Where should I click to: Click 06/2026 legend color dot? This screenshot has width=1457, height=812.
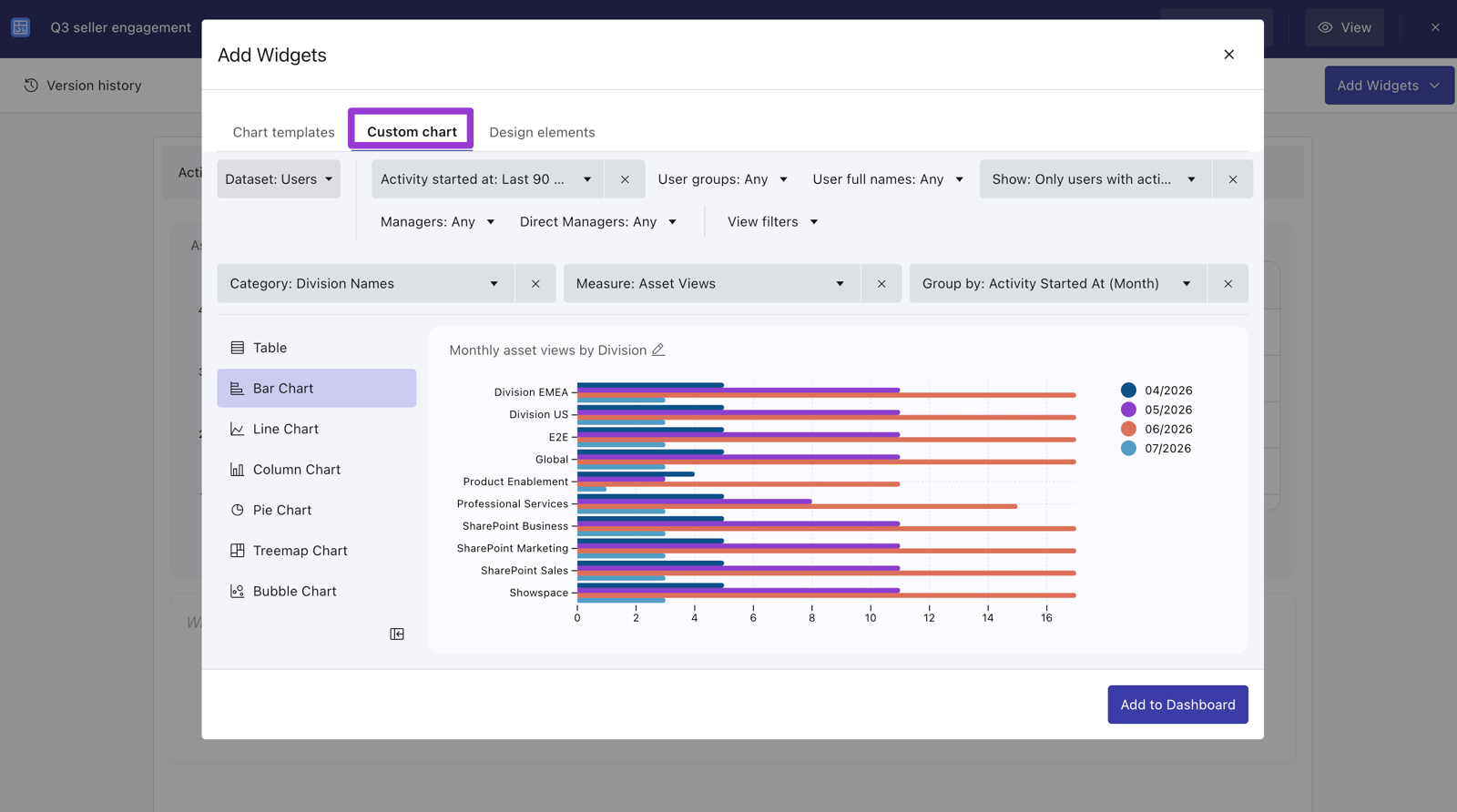1128,429
